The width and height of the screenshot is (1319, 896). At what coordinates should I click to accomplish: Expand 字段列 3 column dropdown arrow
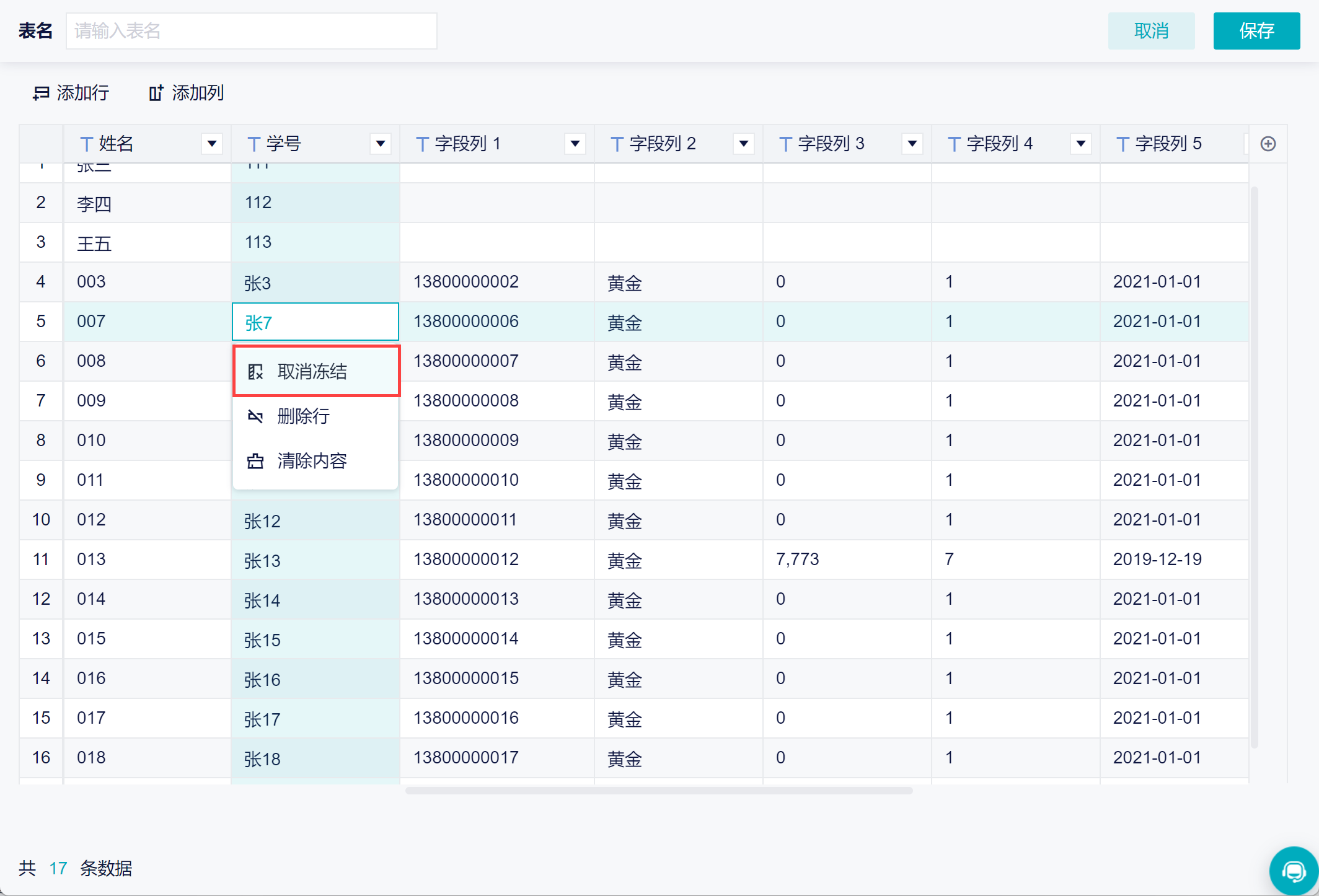click(912, 144)
